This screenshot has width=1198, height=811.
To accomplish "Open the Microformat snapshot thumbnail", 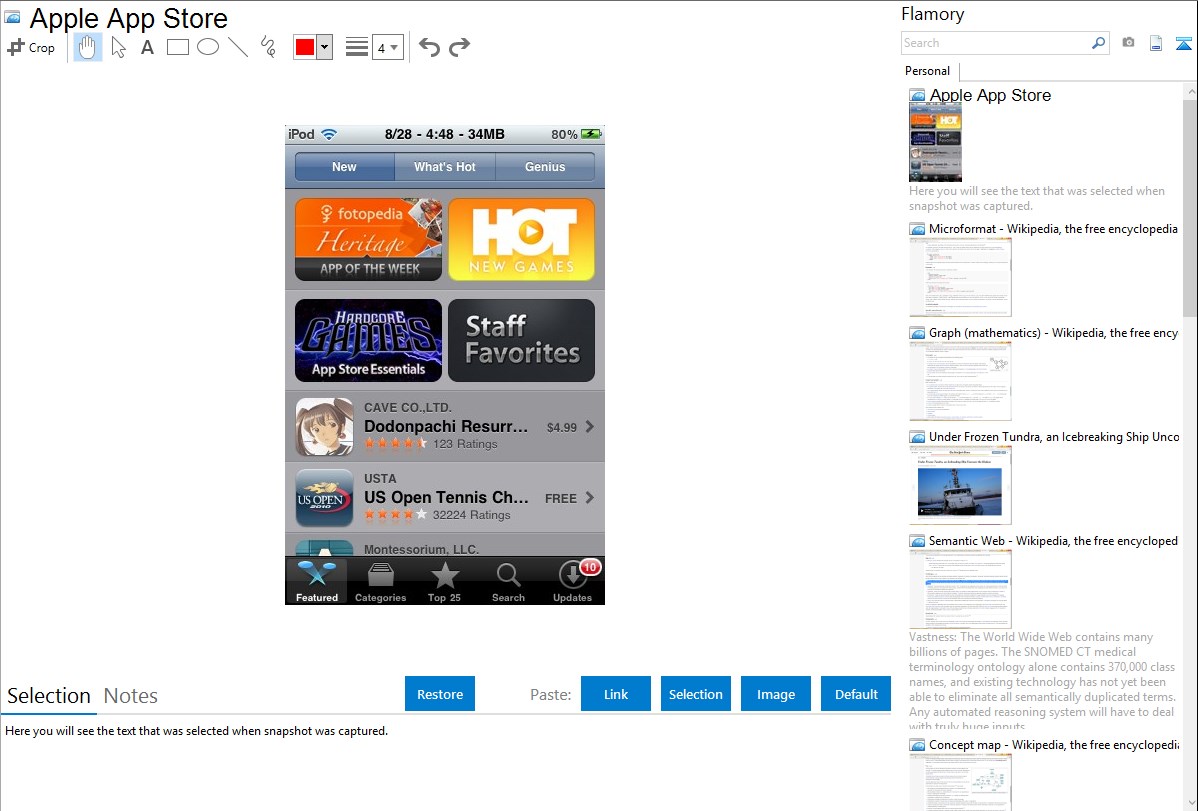I will pyautogui.click(x=960, y=277).
